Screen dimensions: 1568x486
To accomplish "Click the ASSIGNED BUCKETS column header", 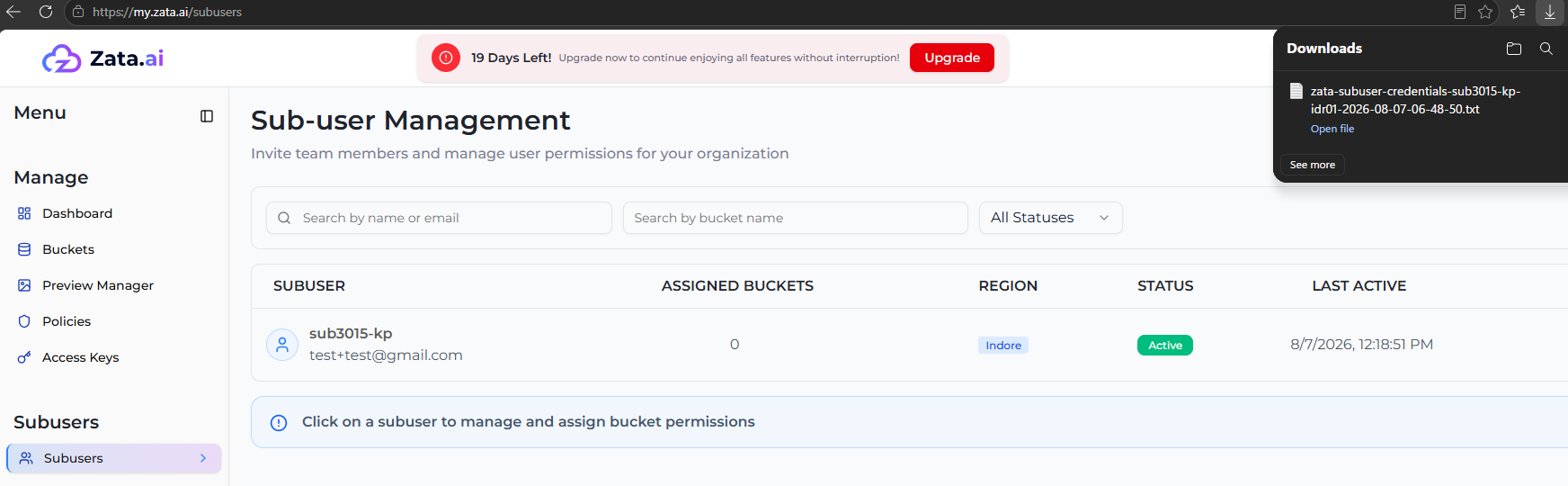I will (737, 286).
